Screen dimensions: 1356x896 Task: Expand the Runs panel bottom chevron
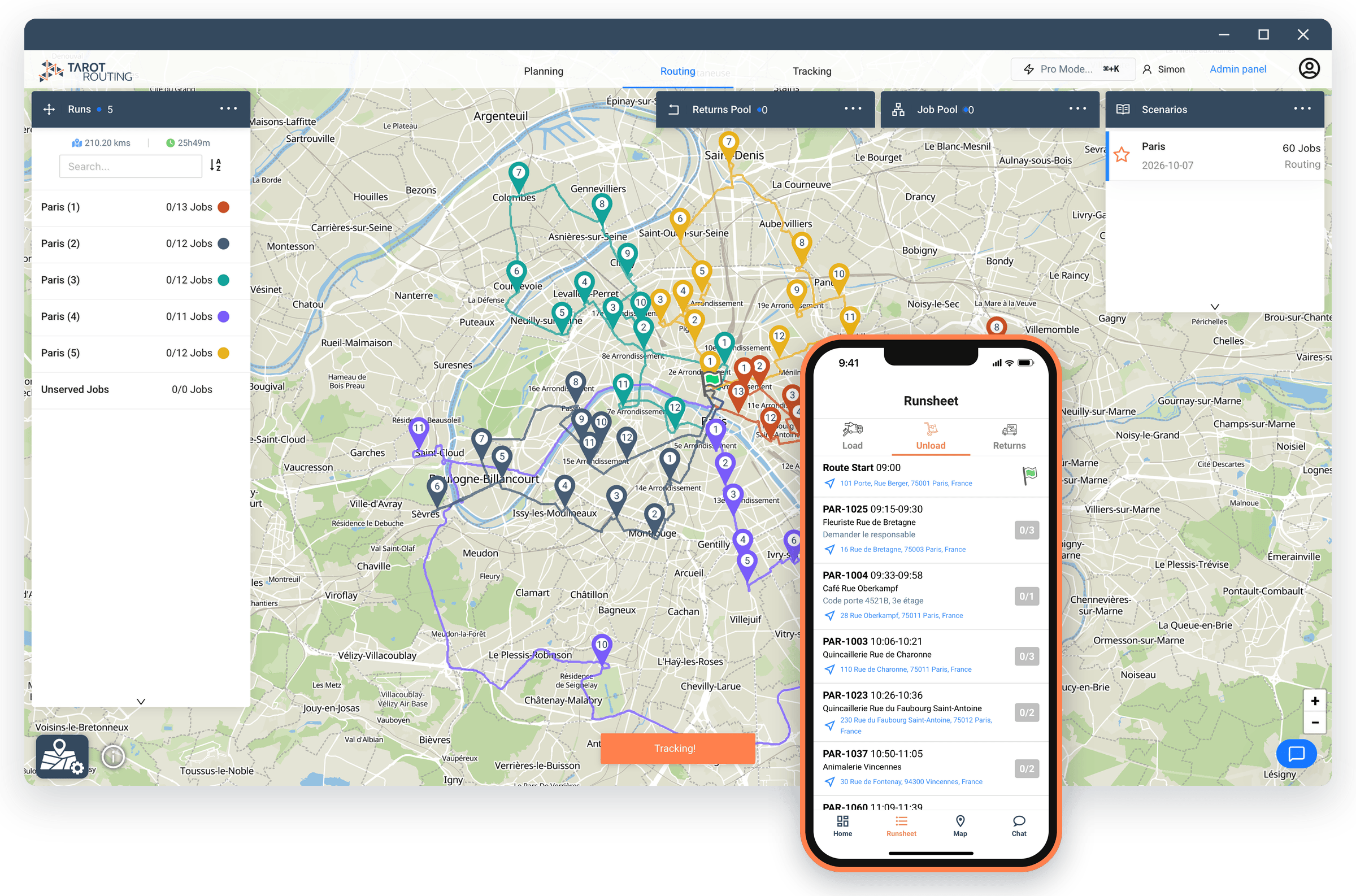(x=141, y=701)
